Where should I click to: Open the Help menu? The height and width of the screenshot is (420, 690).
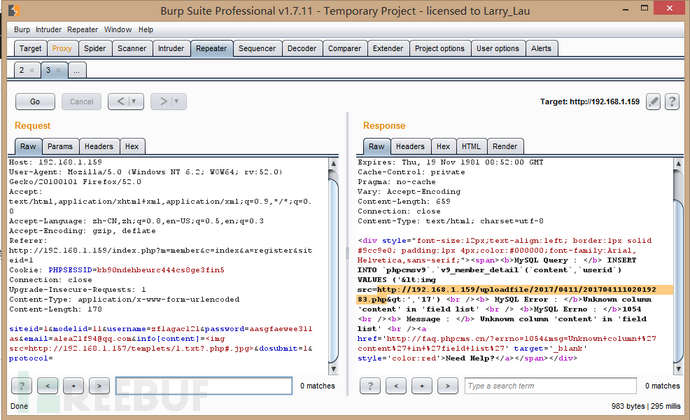[146, 29]
